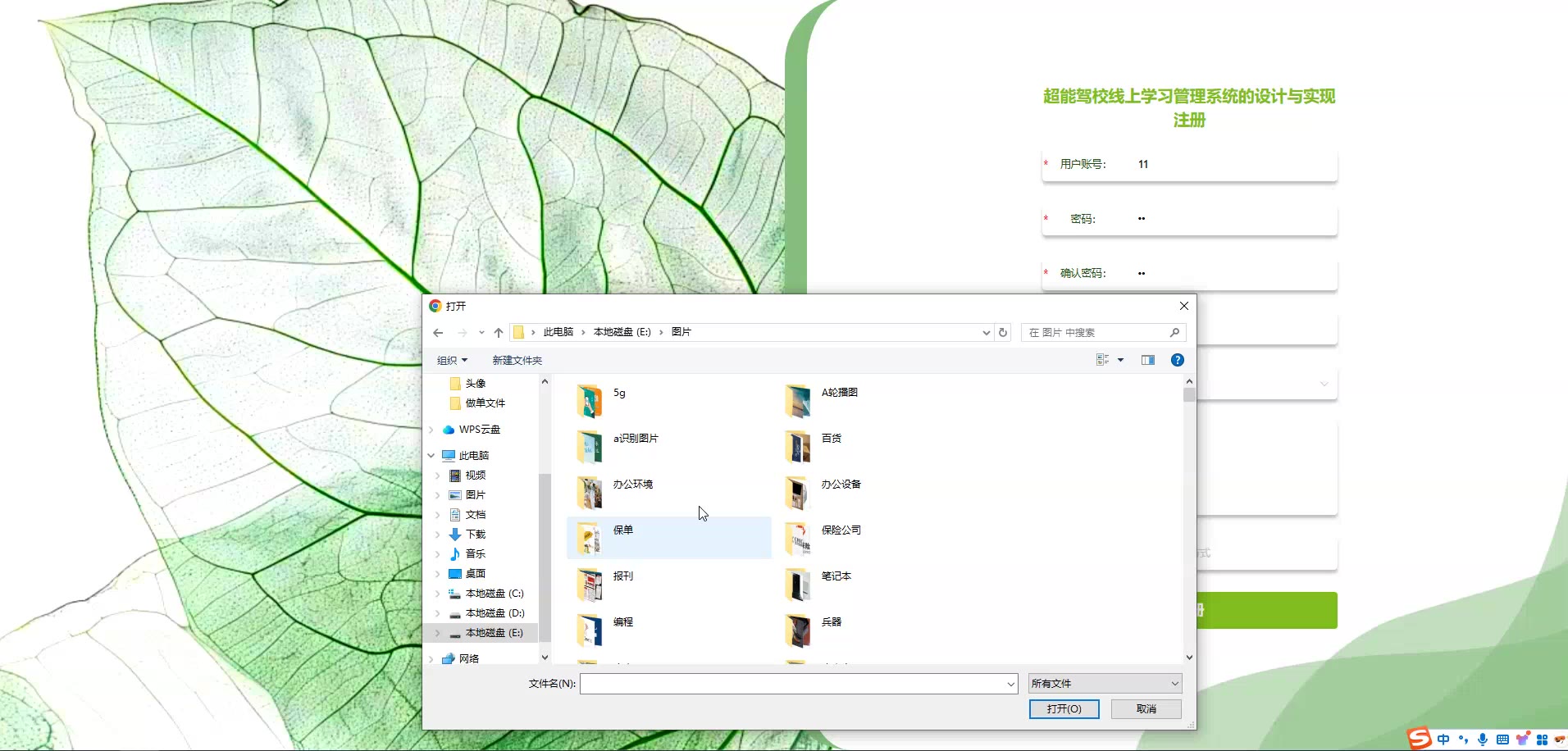Toggle the Sogou punctuation mode indicator
Viewport: 1568px width, 751px height.
1463,740
